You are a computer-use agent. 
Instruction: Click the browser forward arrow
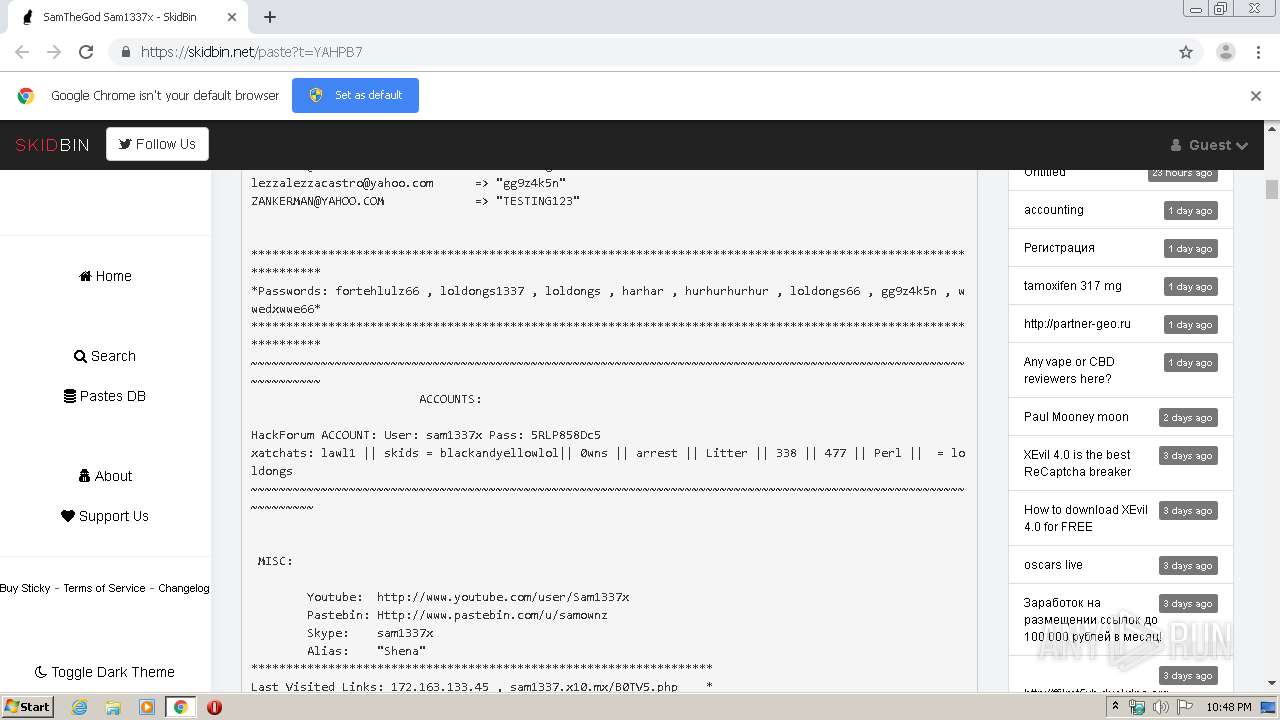tap(54, 52)
